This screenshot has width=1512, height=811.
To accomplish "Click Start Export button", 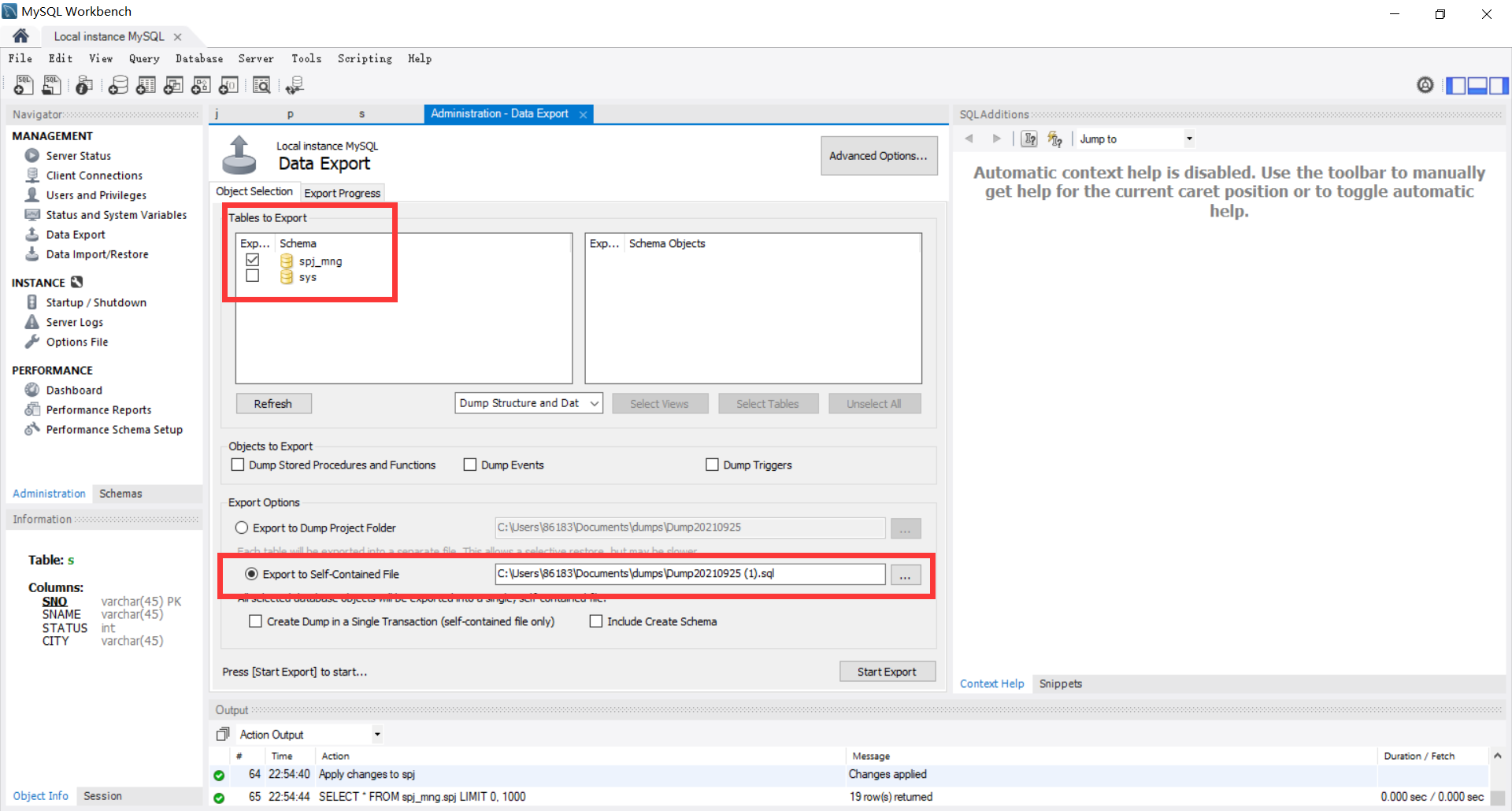I will pos(887,672).
